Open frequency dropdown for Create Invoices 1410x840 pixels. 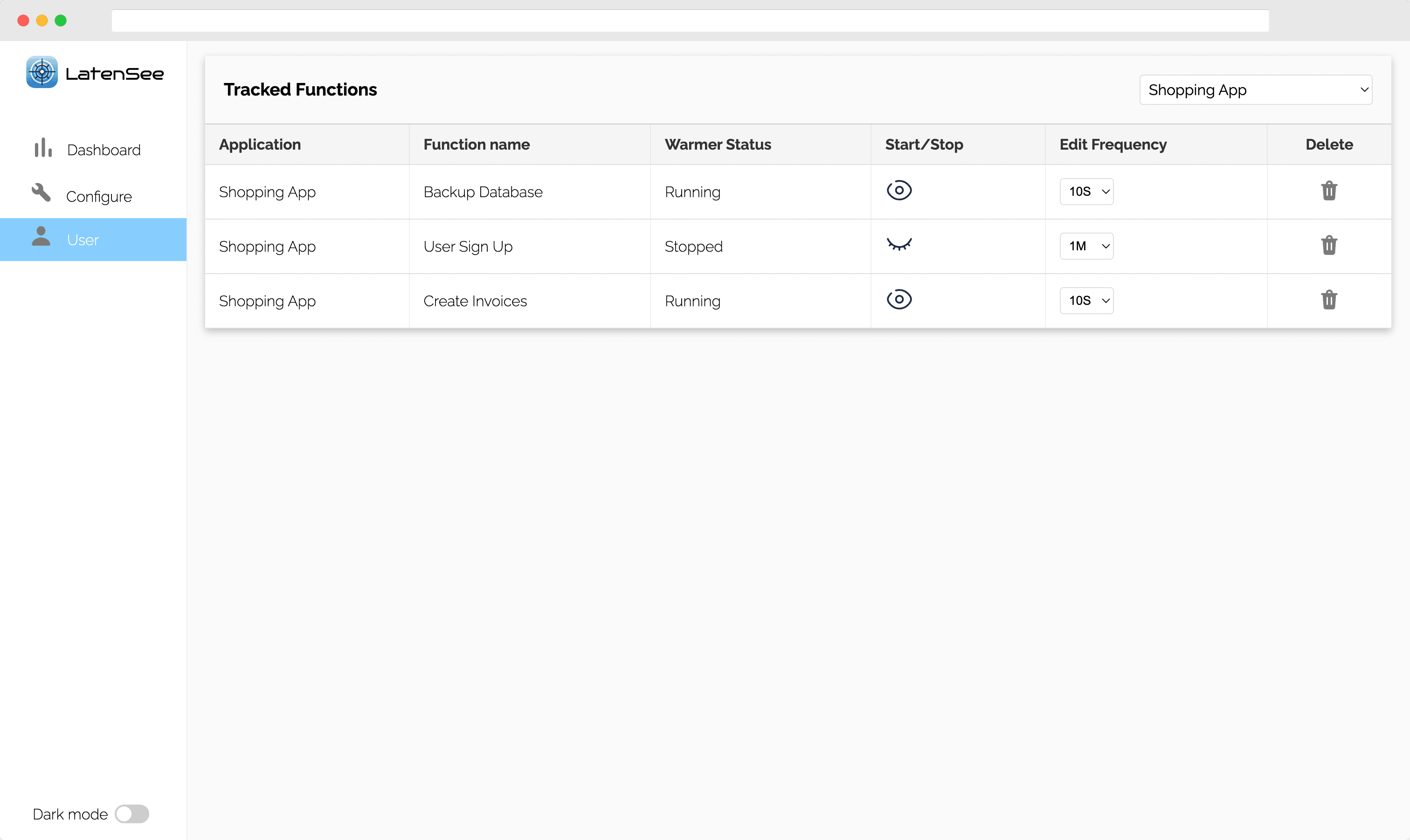coord(1086,301)
